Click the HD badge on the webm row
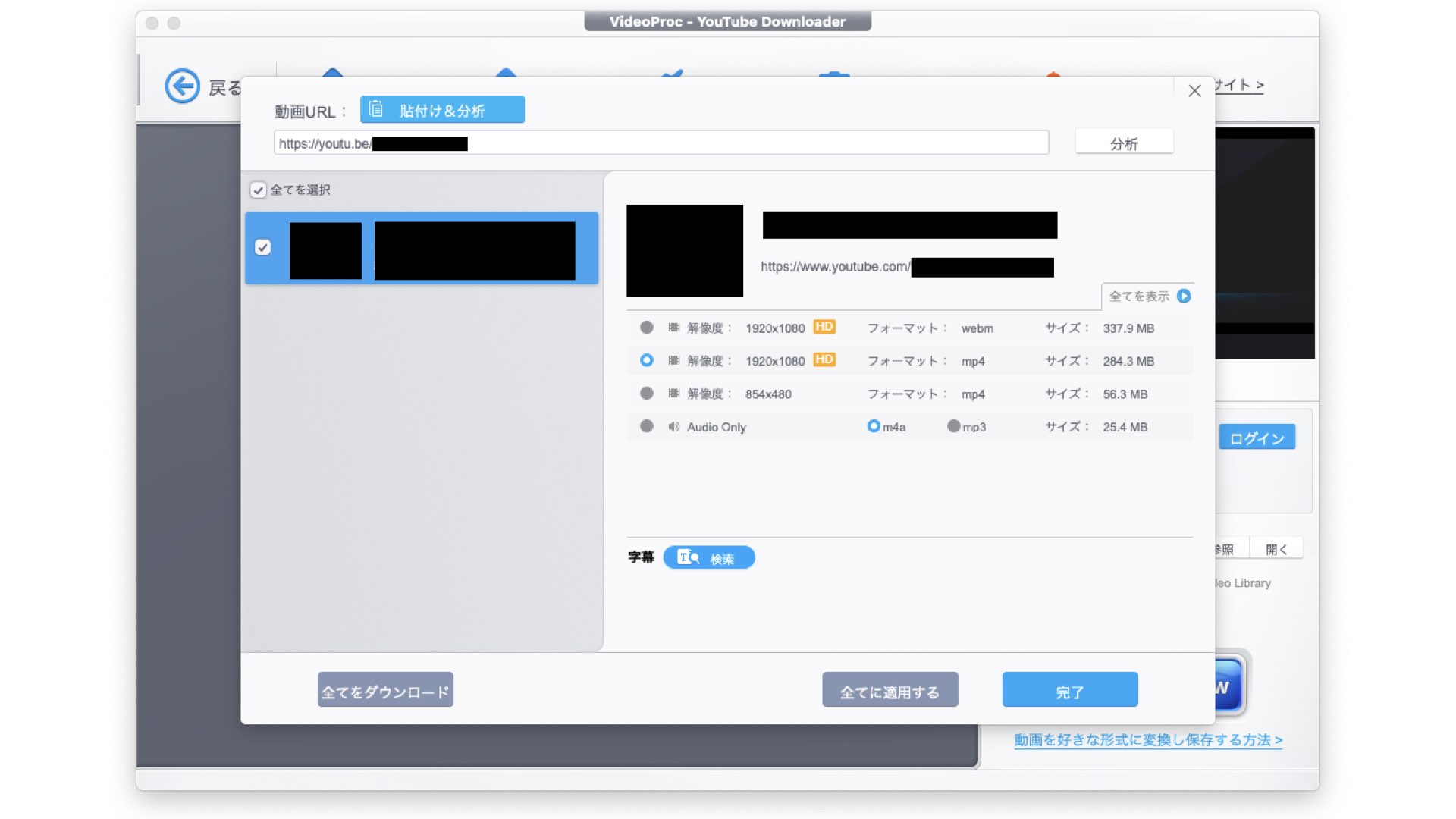Screen dimensions: 1456x819 pyautogui.click(x=824, y=327)
